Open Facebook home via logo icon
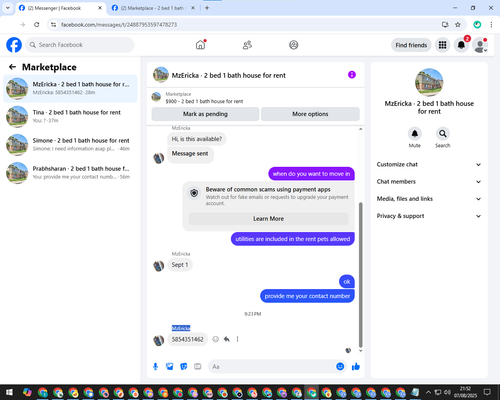 coord(14,45)
